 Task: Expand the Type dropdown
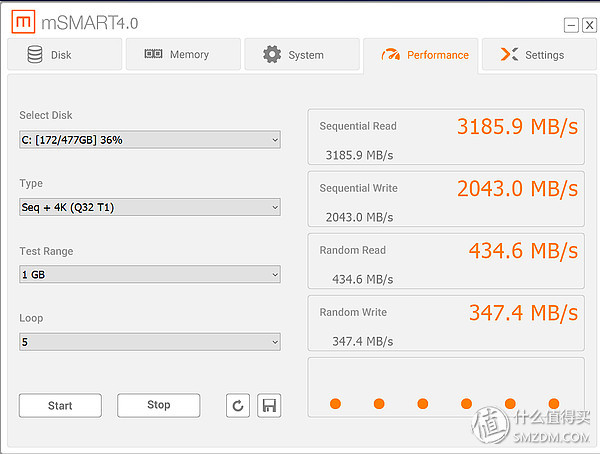[x=150, y=207]
